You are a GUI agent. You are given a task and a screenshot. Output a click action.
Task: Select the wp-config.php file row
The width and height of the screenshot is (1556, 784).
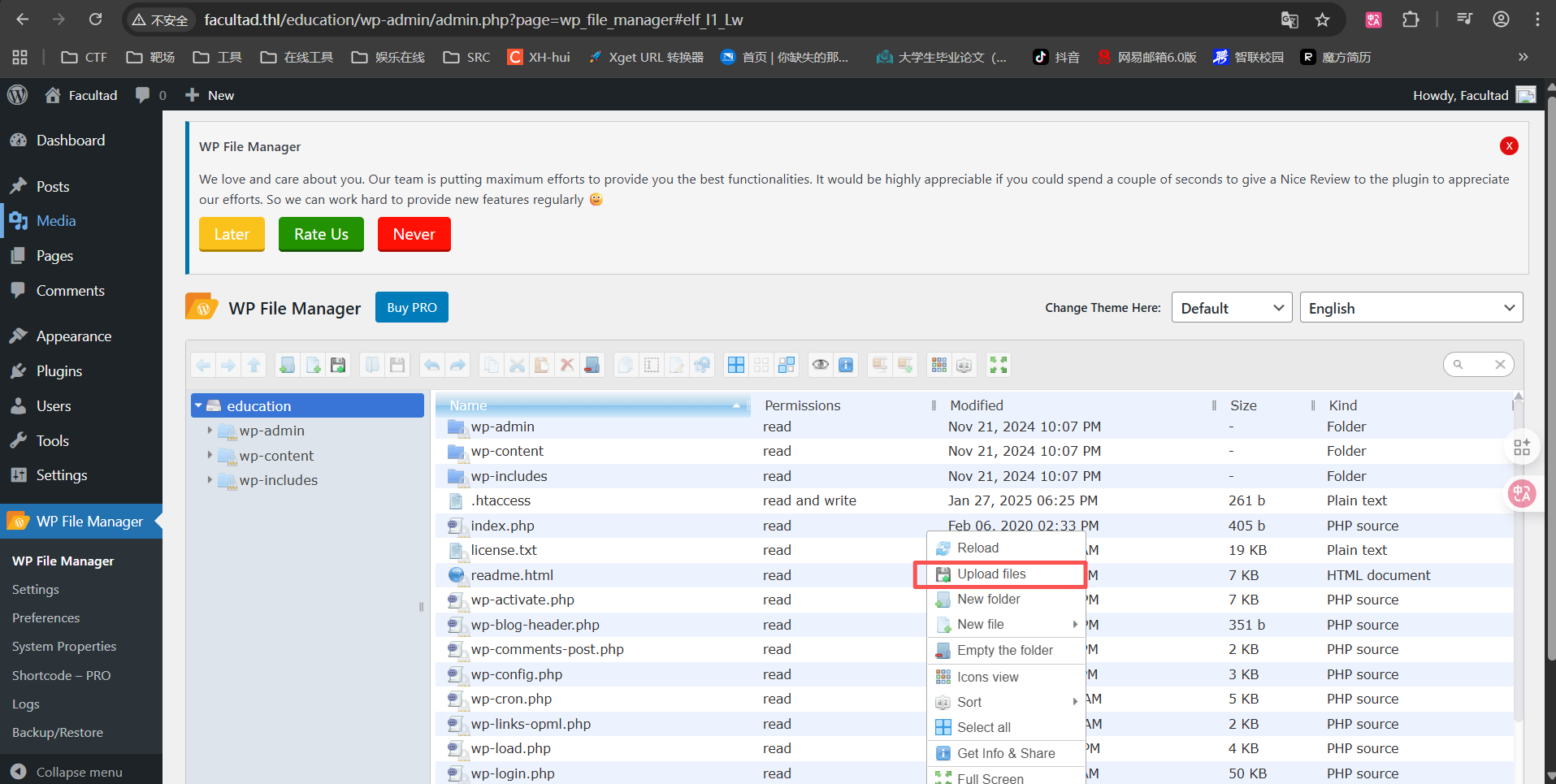974,674
